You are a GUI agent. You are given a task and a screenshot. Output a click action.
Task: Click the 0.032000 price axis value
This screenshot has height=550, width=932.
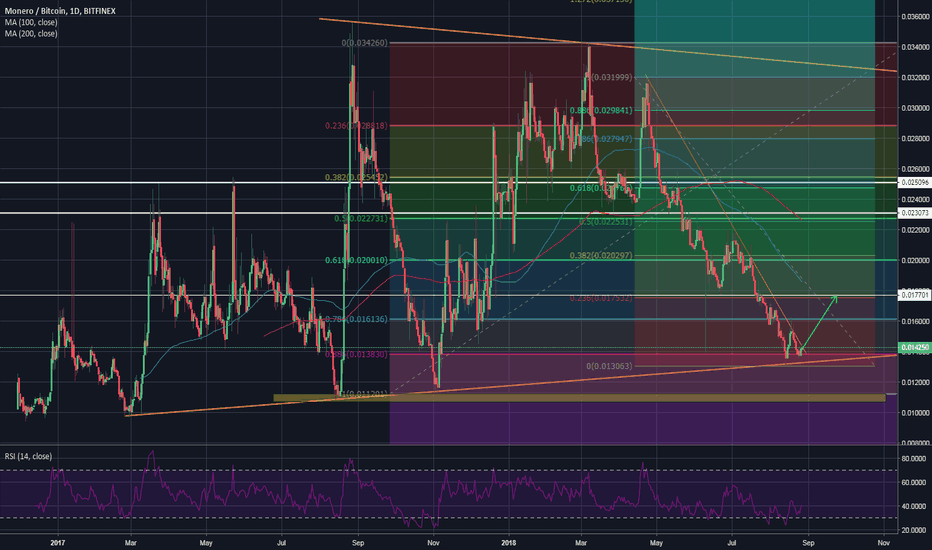click(915, 77)
